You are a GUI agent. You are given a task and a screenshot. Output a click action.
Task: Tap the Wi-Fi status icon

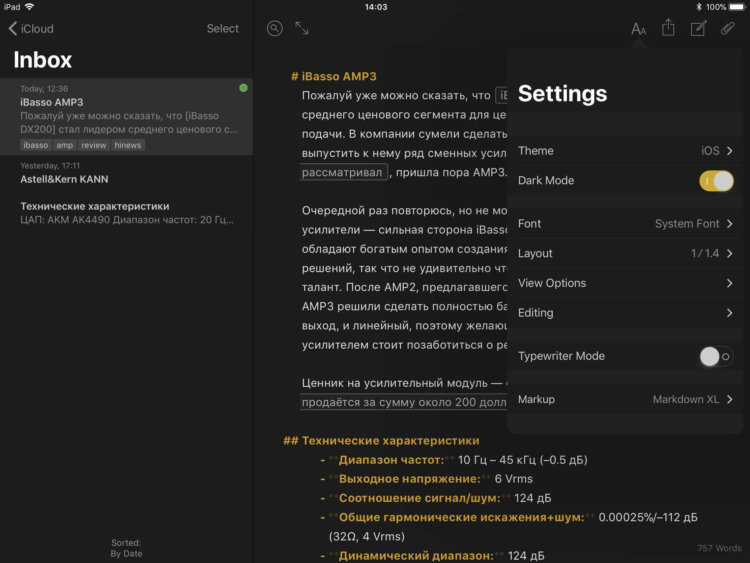[30, 7]
